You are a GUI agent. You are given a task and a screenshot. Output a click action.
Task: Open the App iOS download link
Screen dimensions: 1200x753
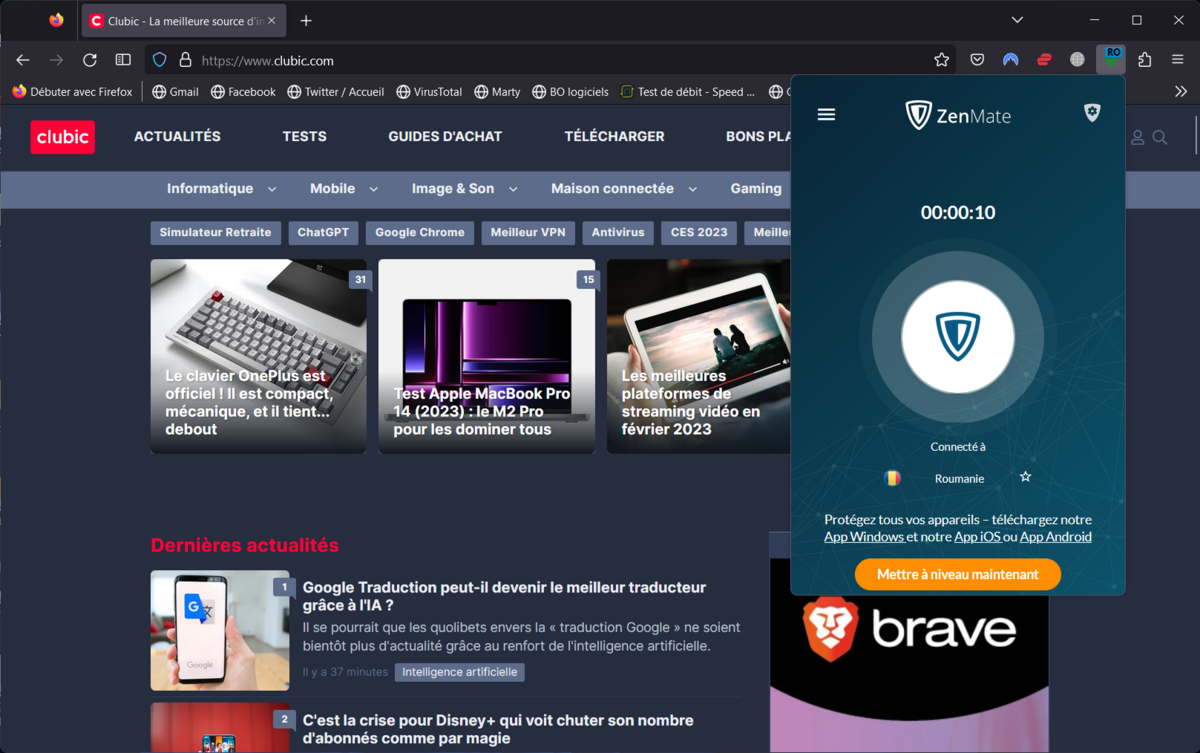tap(978, 537)
